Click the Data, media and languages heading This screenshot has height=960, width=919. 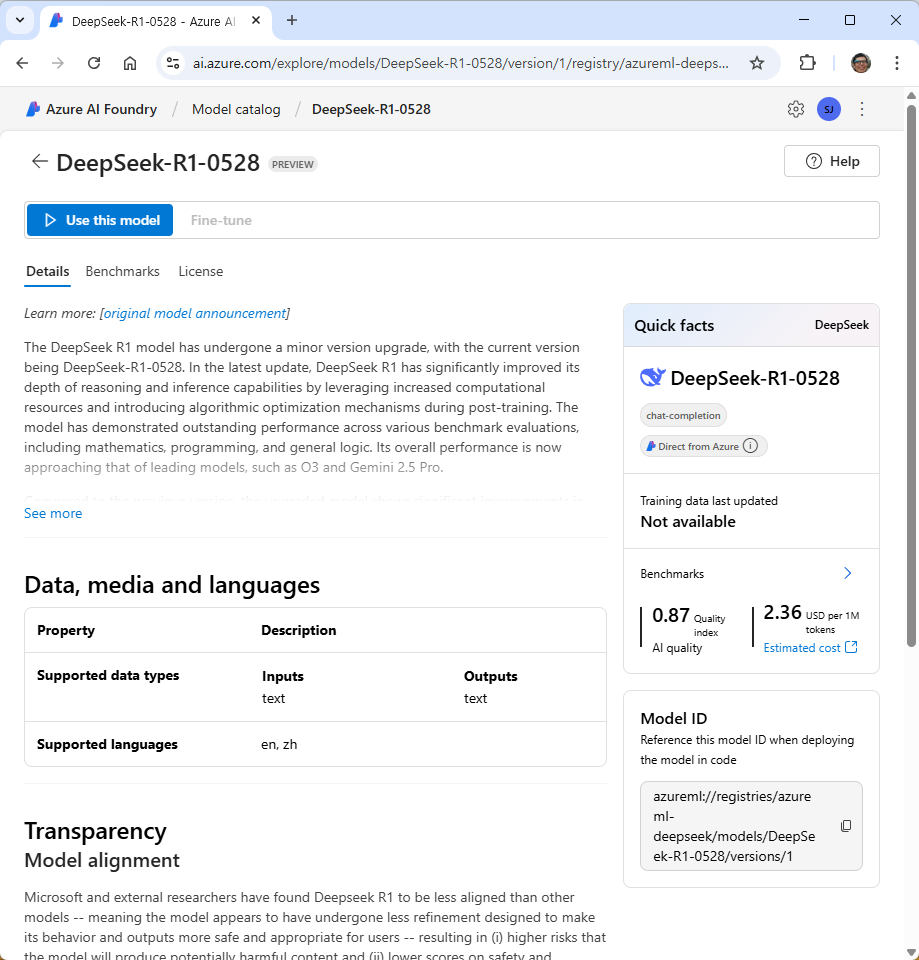[172, 585]
